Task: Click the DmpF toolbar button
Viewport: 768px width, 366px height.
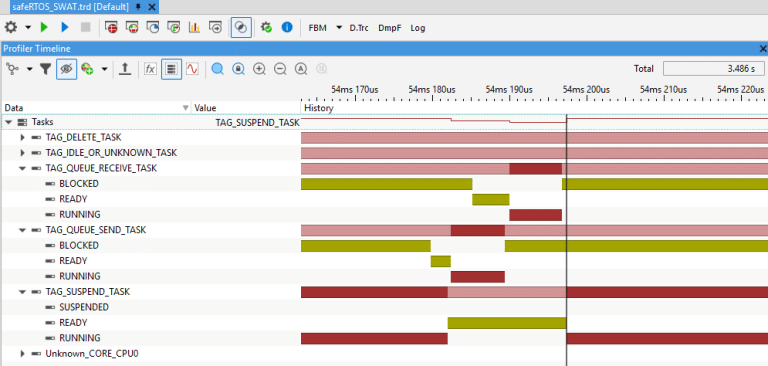Action: [x=389, y=28]
